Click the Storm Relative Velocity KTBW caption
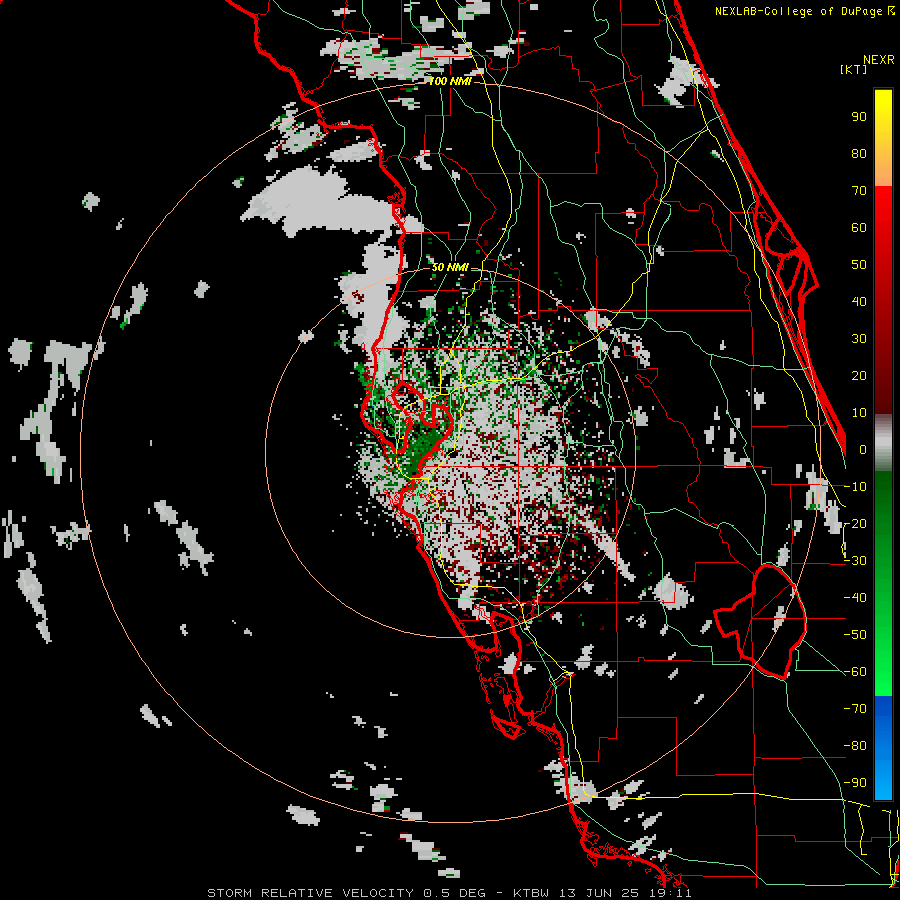This screenshot has width=900, height=900. [449, 893]
